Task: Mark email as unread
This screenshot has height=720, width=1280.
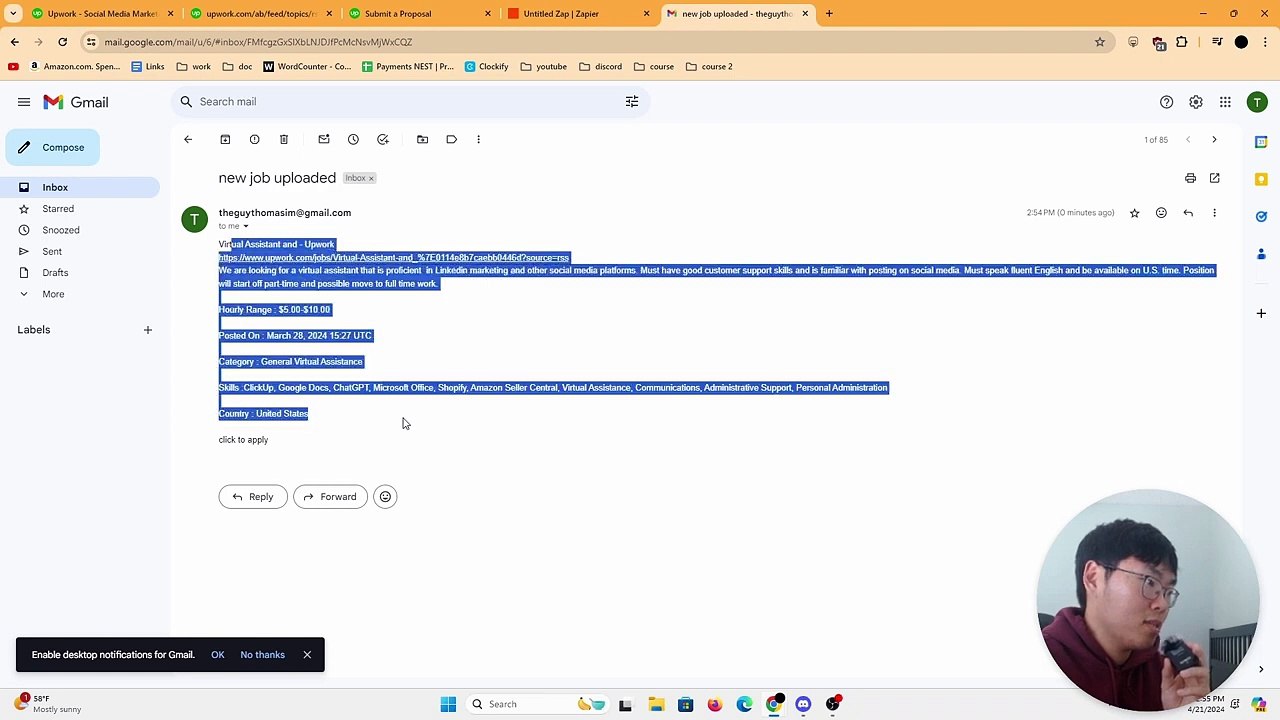Action: point(324,140)
